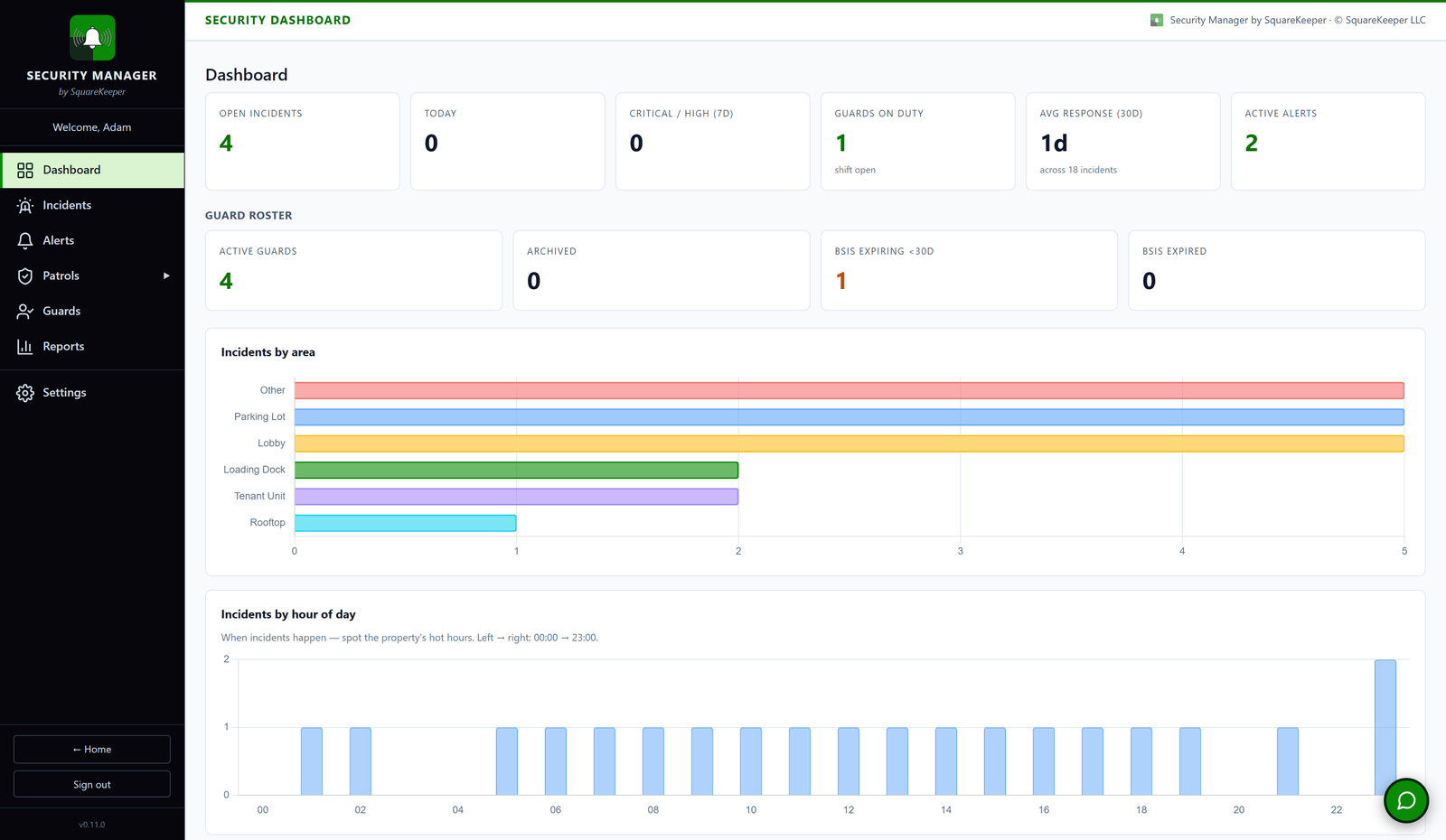Image resolution: width=1446 pixels, height=840 pixels.
Task: Click the Sign out button
Action: (x=92, y=784)
